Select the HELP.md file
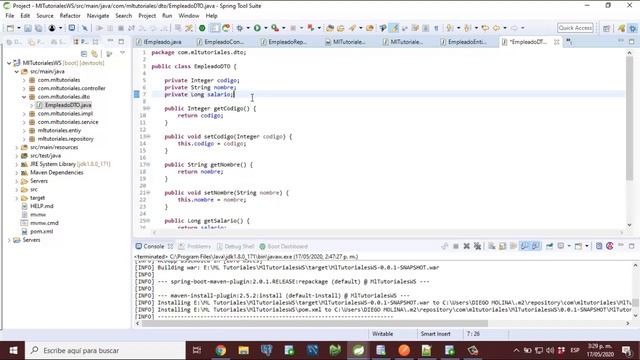Image resolution: width=640 pixels, height=360 pixels. tap(42, 206)
